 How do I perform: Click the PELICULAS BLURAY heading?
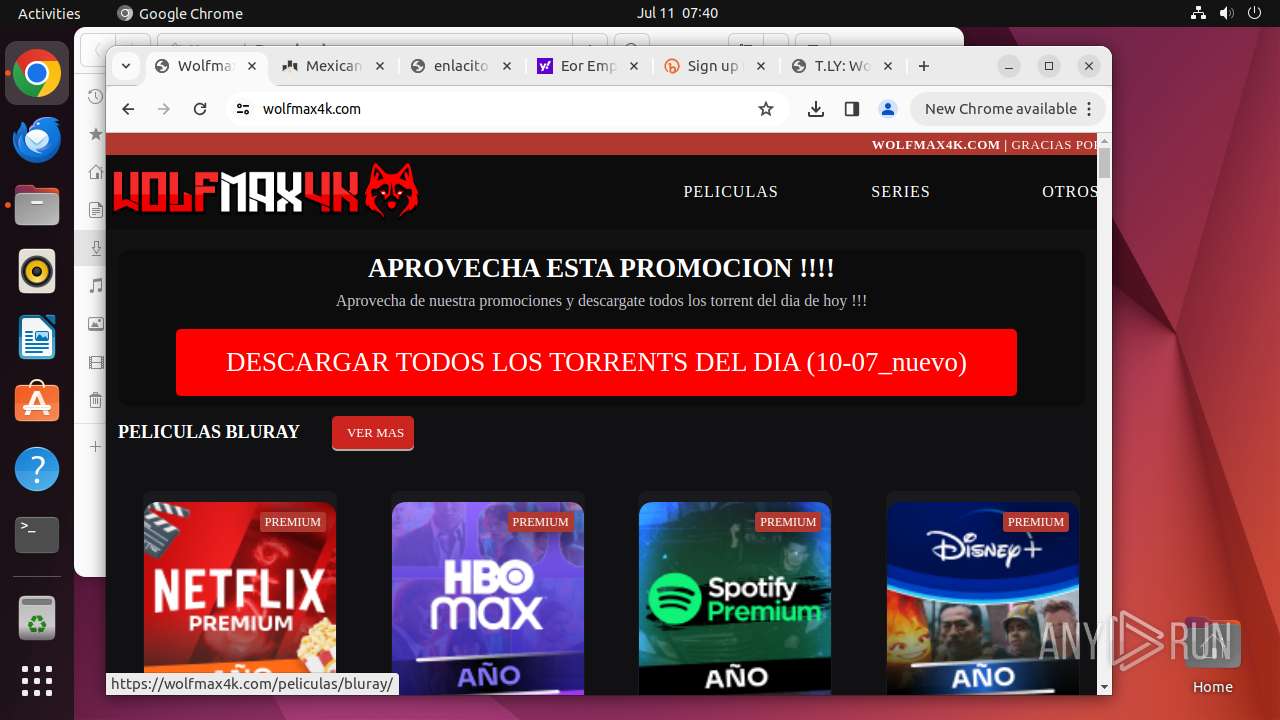click(x=209, y=432)
